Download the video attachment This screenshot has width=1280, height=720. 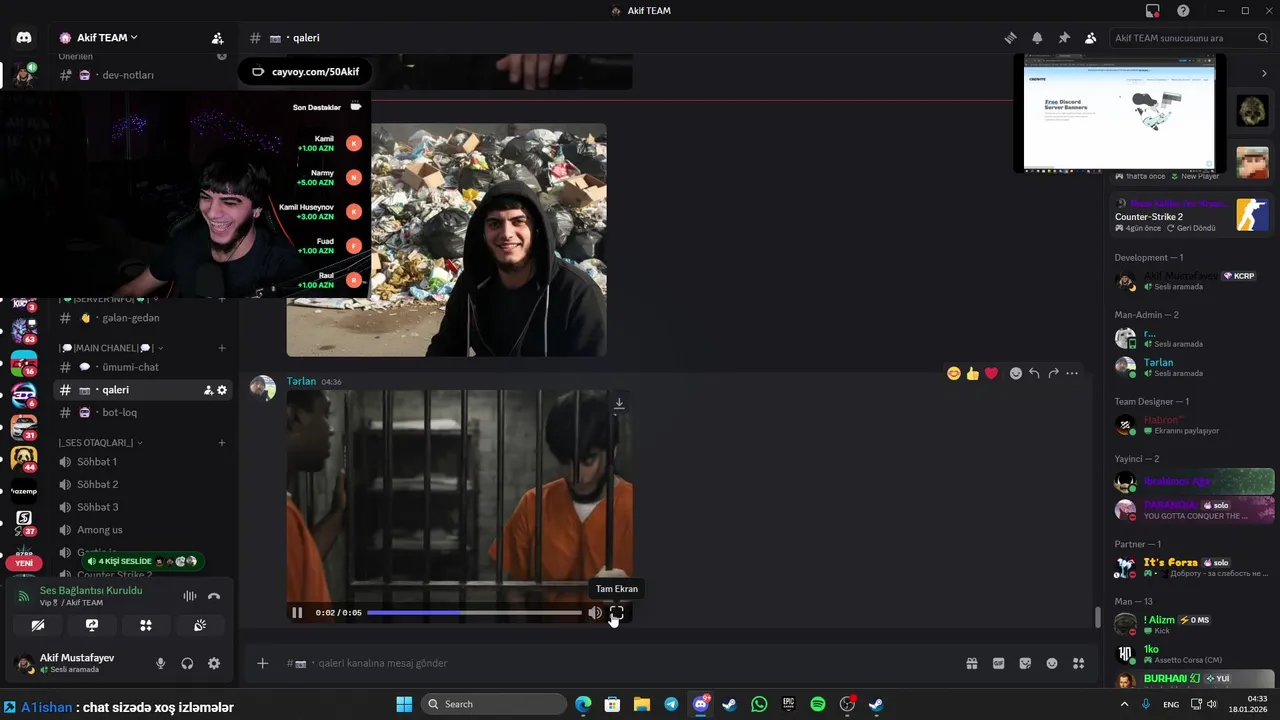tap(619, 403)
